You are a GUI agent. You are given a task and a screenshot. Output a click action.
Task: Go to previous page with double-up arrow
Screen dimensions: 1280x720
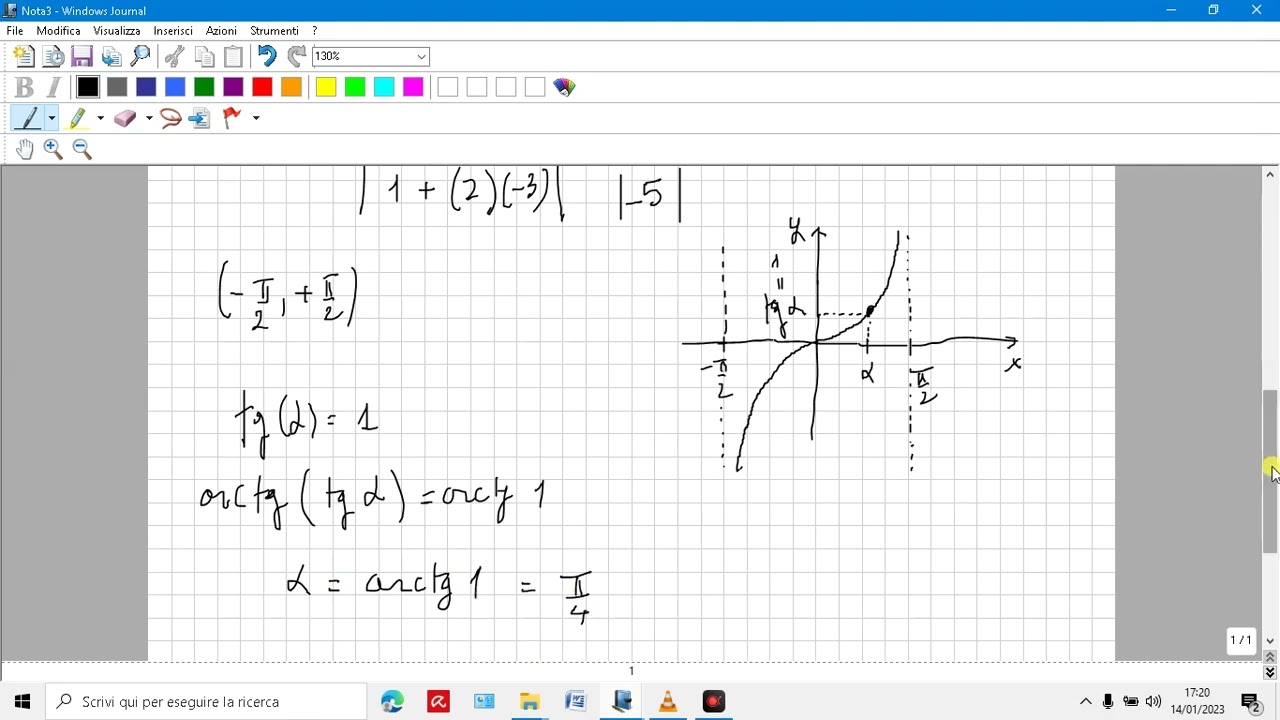[1270, 657]
